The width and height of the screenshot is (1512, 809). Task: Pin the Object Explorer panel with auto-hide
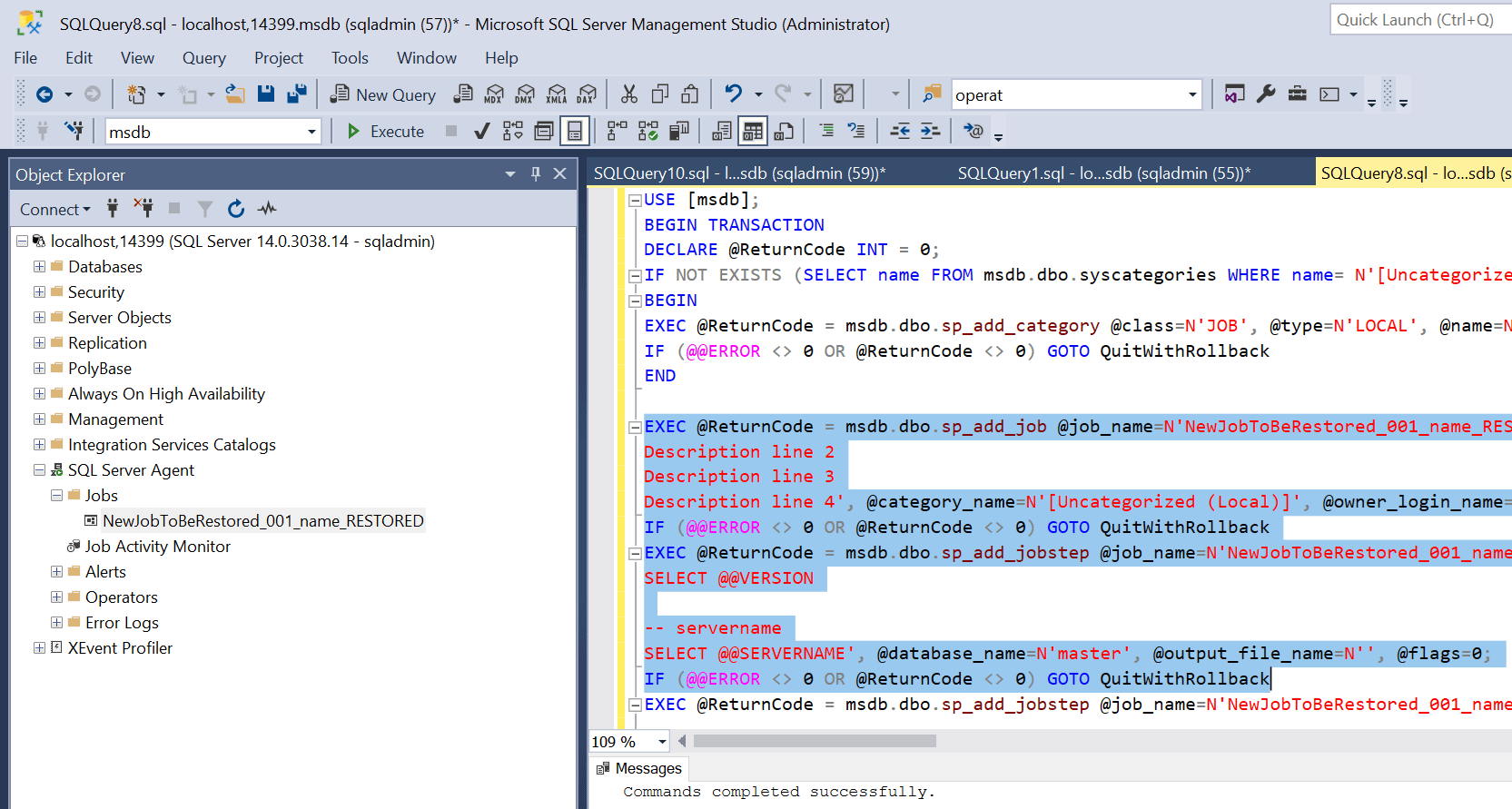(x=536, y=174)
